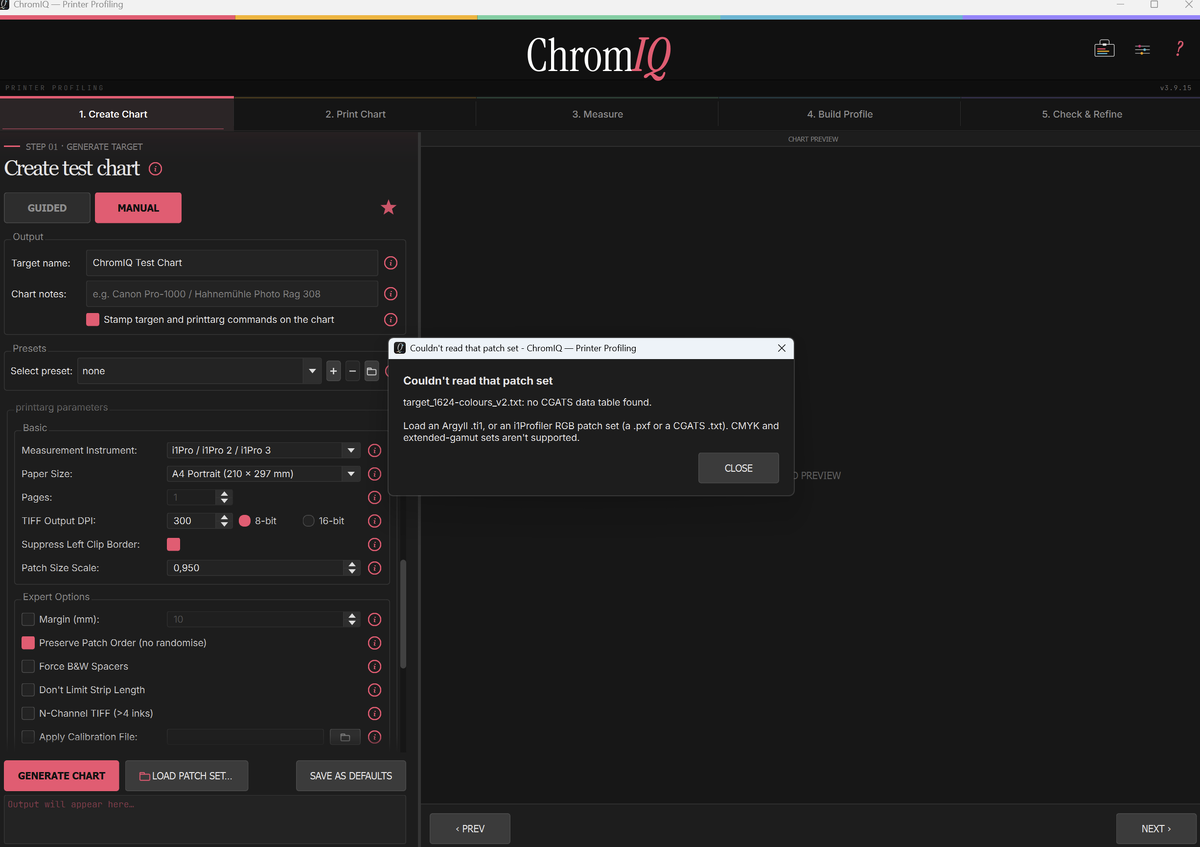The height and width of the screenshot is (847, 1200).
Task: Show info icon for Pages
Action: click(x=375, y=498)
